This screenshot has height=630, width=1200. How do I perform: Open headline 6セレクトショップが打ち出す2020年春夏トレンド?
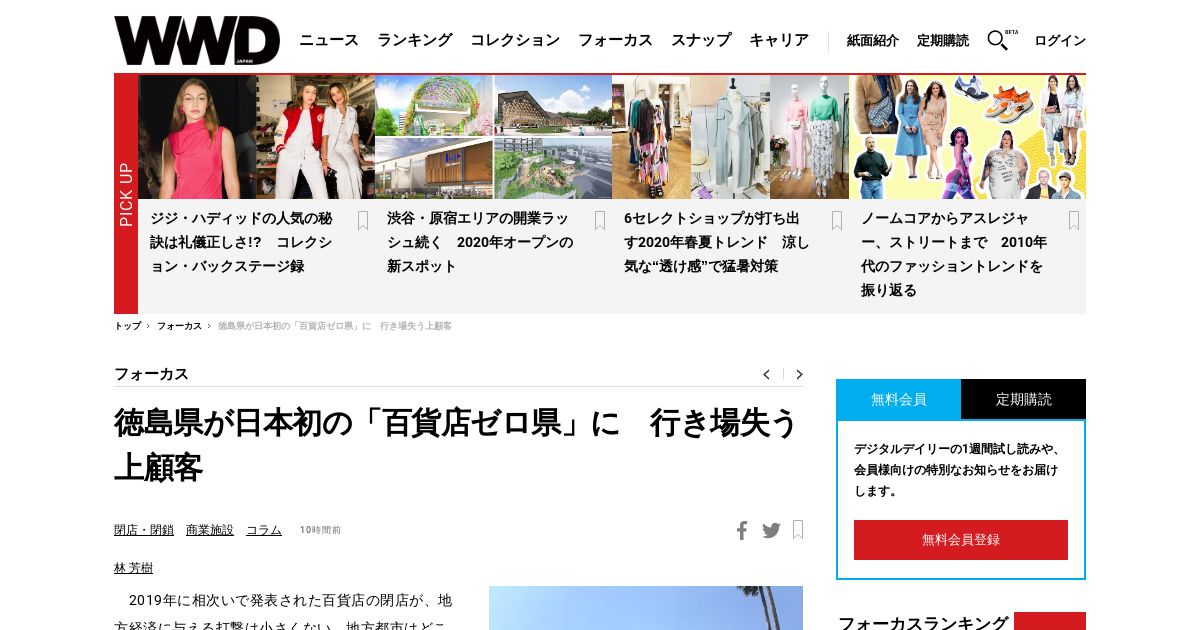point(716,242)
